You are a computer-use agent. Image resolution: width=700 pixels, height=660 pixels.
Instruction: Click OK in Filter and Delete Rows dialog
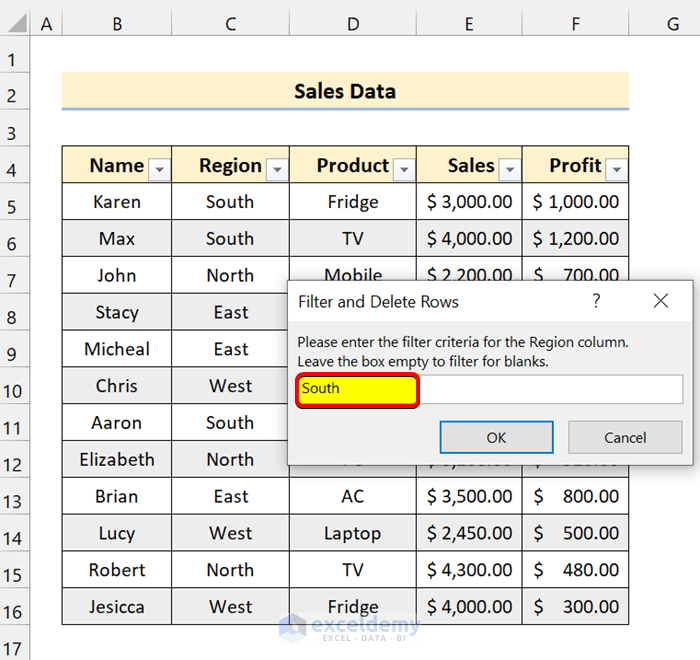point(496,437)
